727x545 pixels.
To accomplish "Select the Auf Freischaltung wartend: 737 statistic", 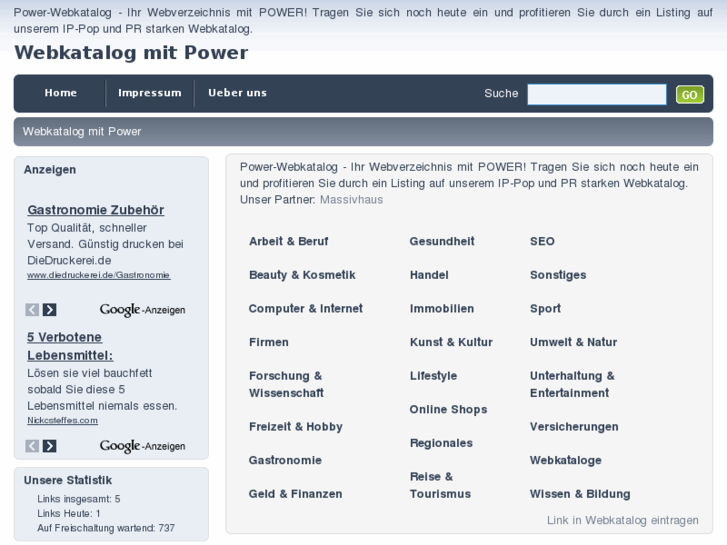I will (x=106, y=528).
